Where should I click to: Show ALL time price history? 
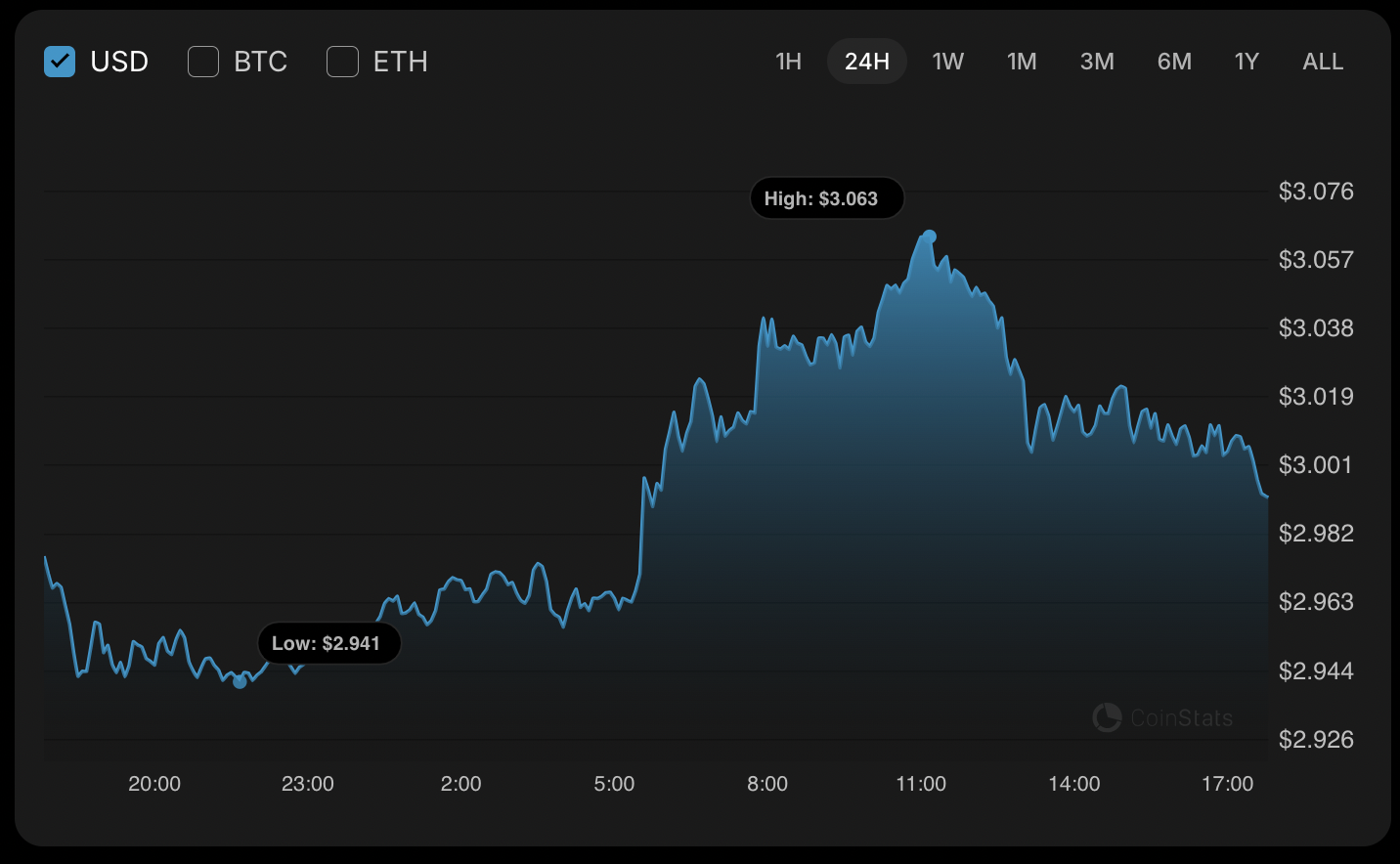point(1323,62)
